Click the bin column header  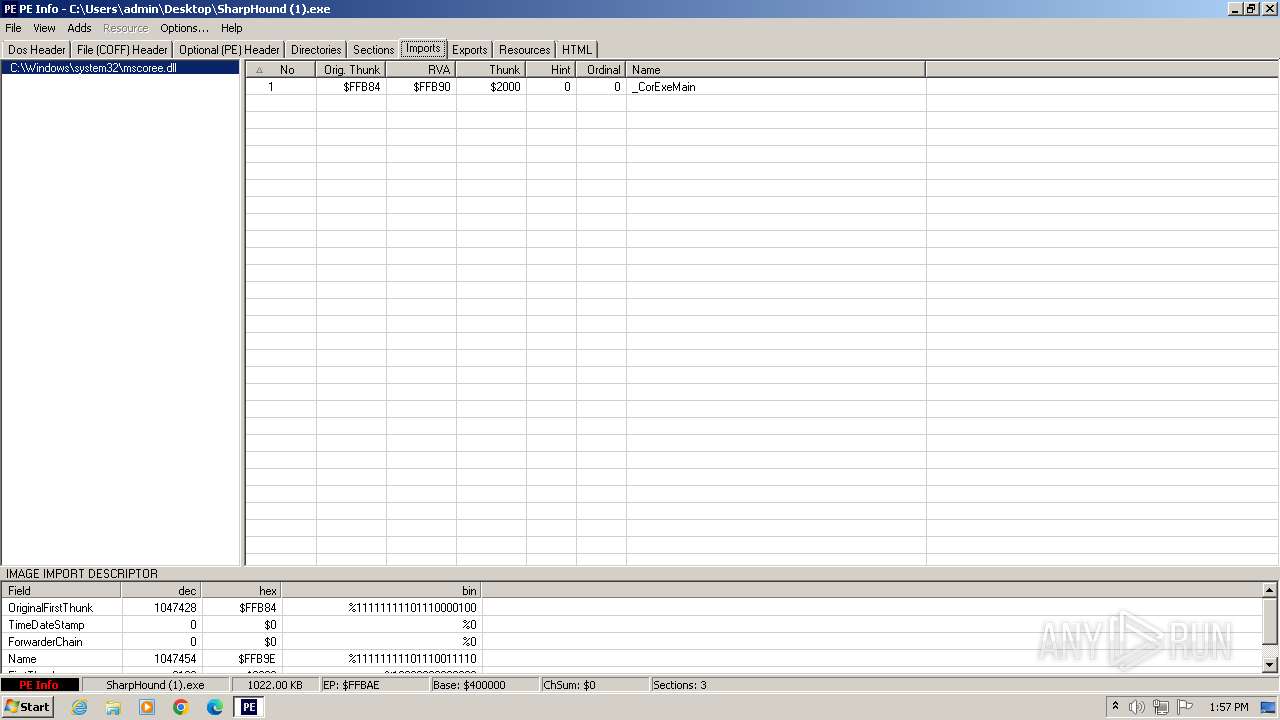tap(381, 591)
